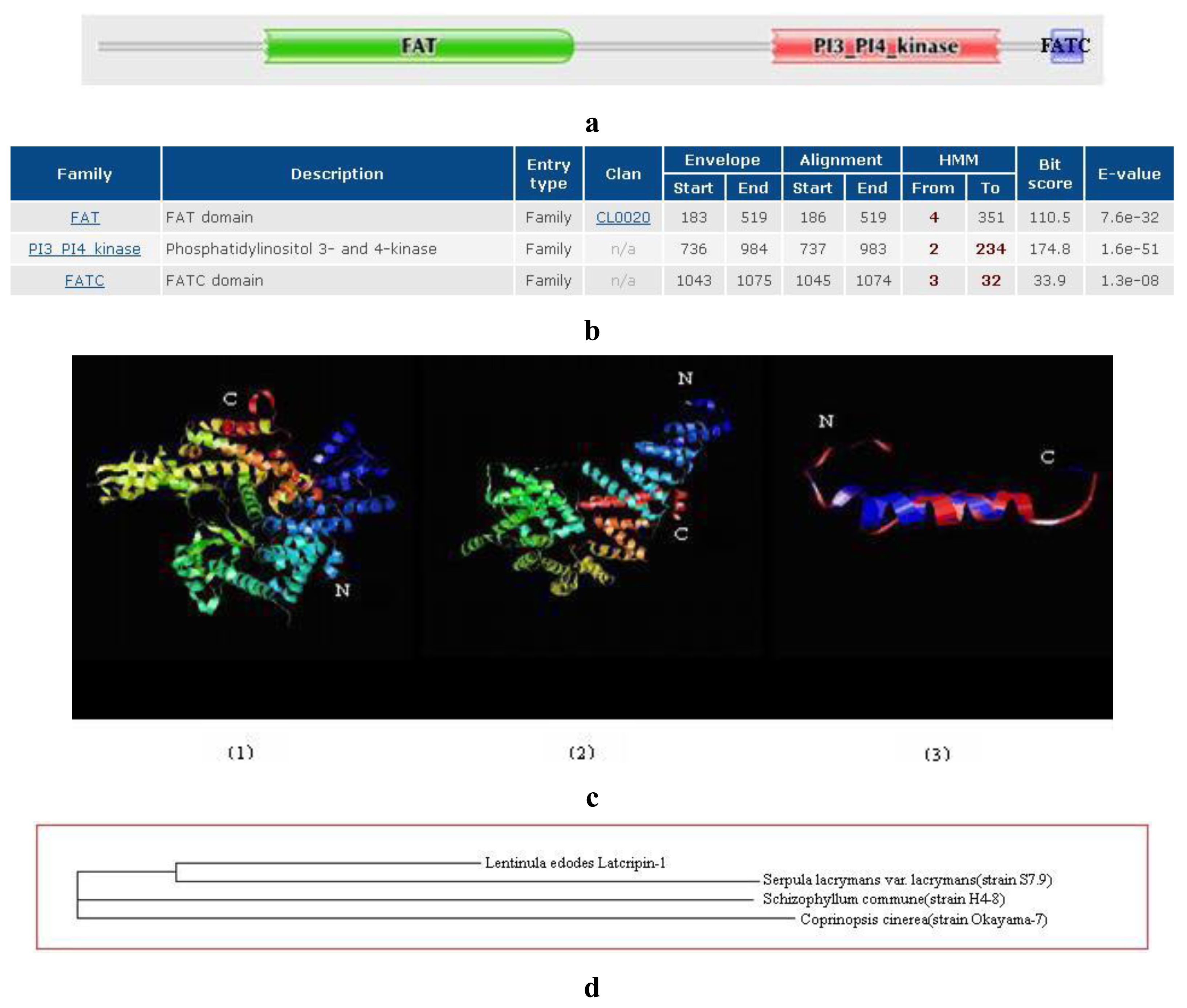Open the PI3_PI4_kinase family link

point(85,249)
